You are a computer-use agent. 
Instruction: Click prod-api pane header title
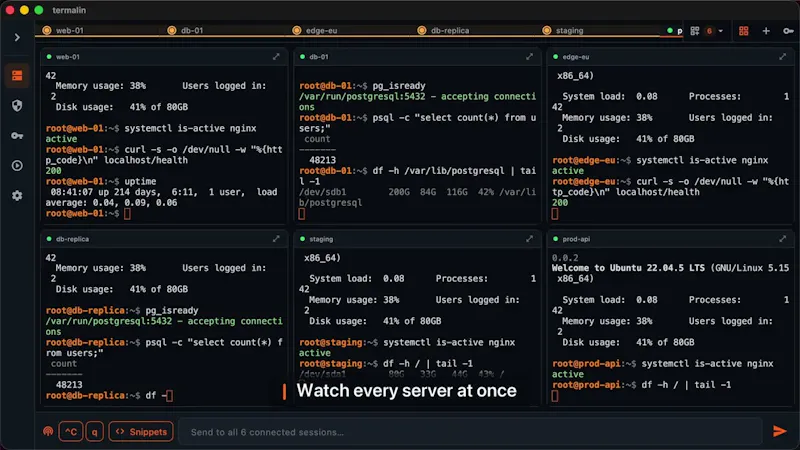click(x=576, y=239)
